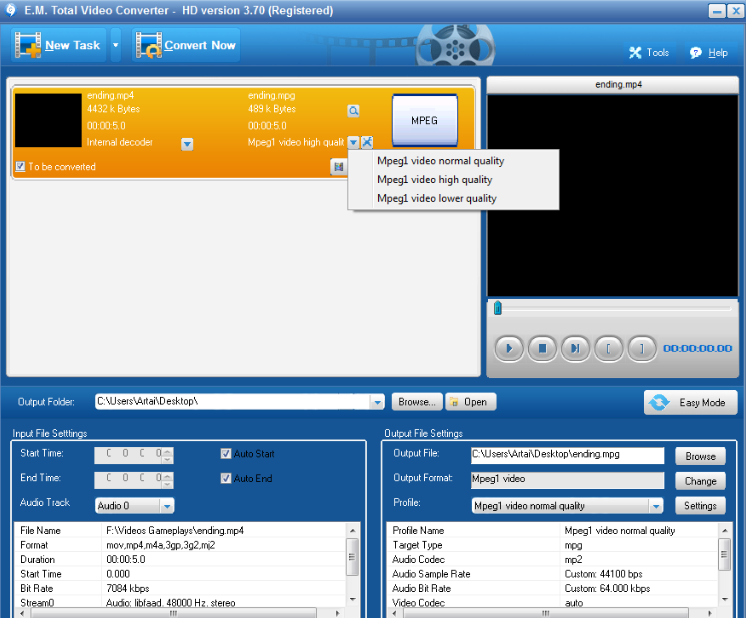Switch to Easy Mode
This screenshot has width=746, height=618.
click(x=690, y=402)
